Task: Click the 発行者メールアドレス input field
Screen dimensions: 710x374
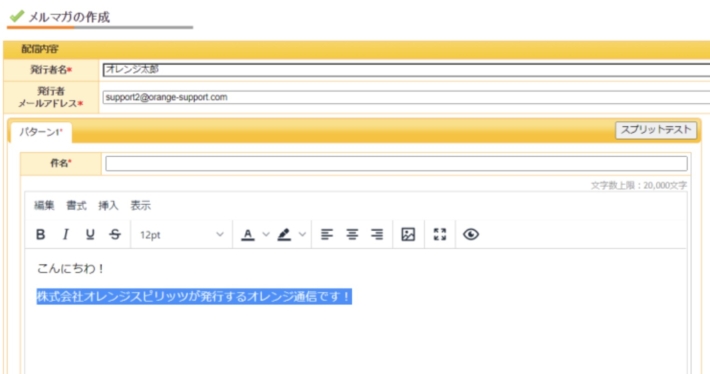Action: click(406, 97)
